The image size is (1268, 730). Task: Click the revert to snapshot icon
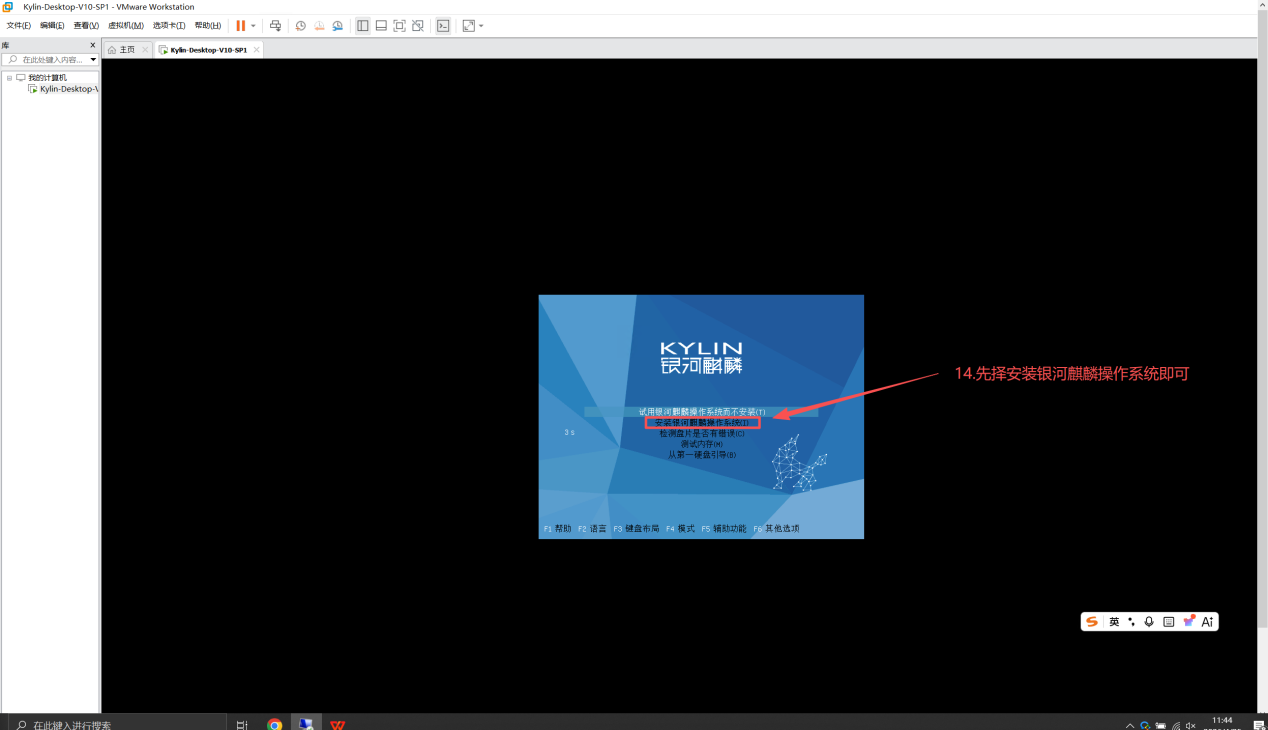pyautogui.click(x=319, y=26)
